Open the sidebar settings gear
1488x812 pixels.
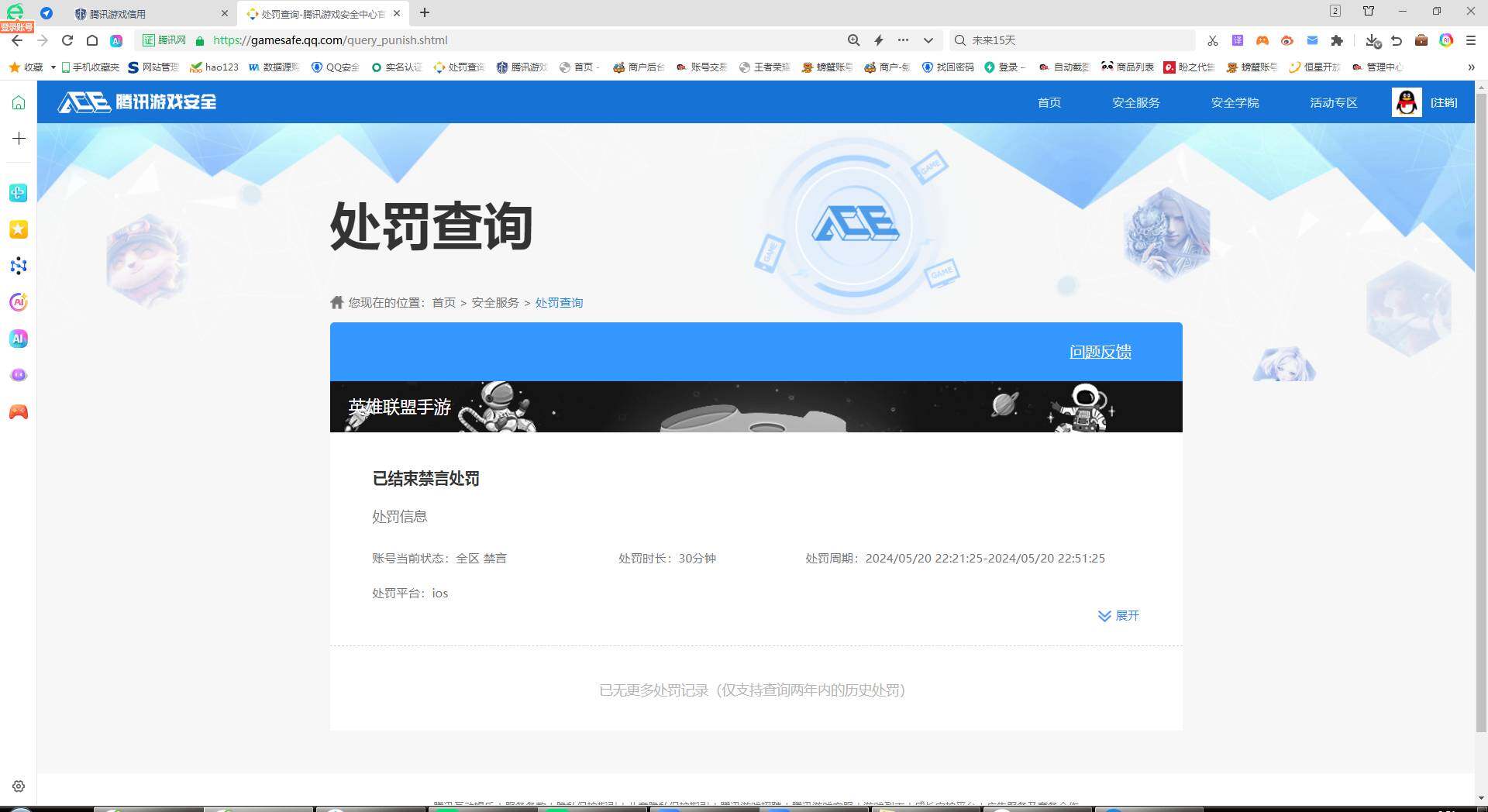(19, 786)
